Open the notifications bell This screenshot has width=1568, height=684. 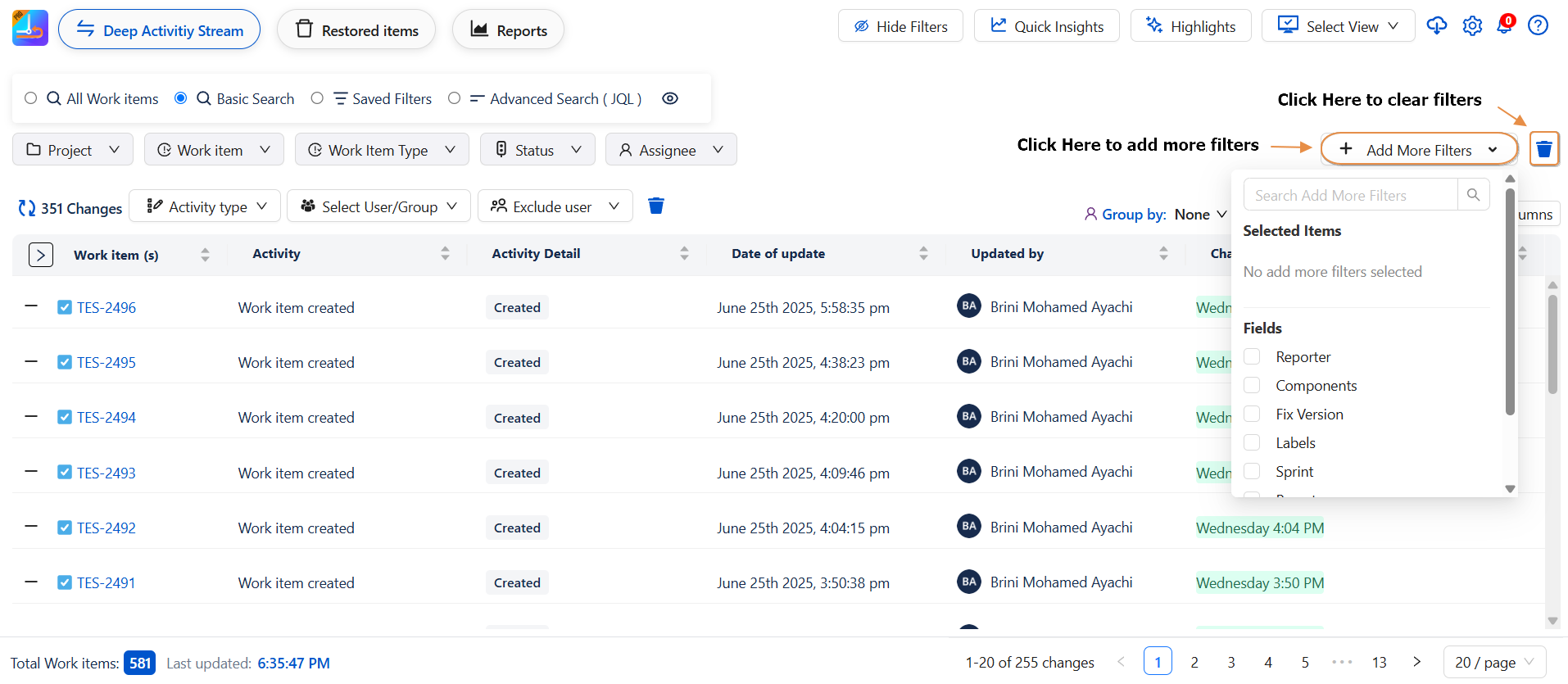click(x=1505, y=25)
